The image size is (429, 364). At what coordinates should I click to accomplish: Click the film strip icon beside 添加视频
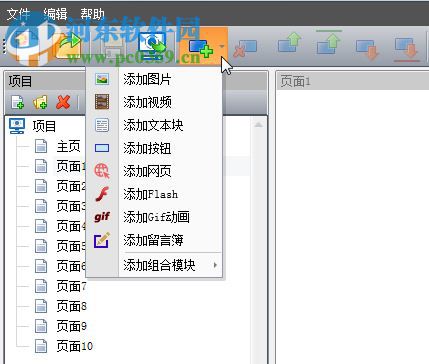click(x=102, y=102)
